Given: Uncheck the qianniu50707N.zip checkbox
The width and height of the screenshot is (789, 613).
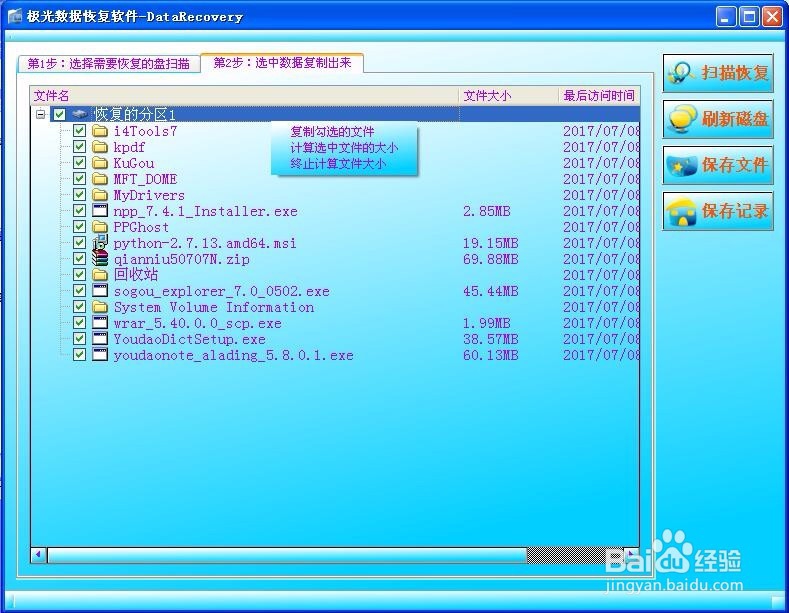Looking at the screenshot, I should 79,259.
